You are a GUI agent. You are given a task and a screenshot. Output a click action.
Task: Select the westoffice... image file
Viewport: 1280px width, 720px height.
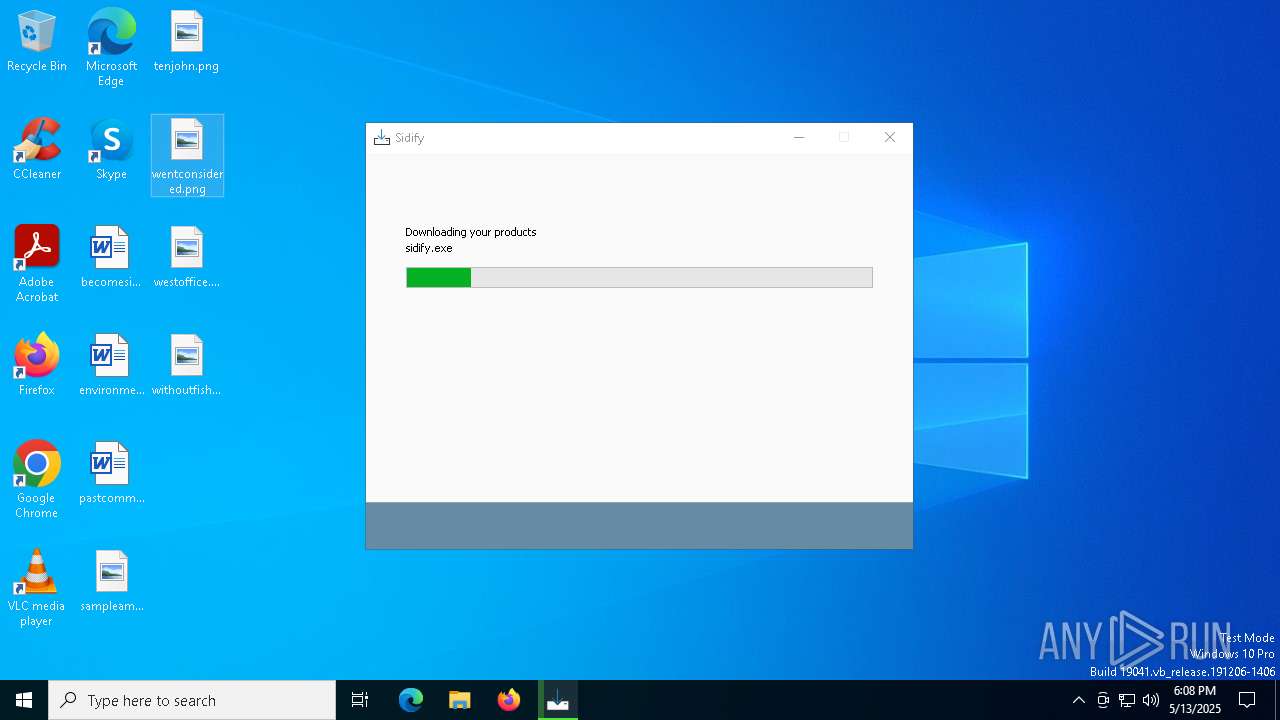tap(186, 258)
